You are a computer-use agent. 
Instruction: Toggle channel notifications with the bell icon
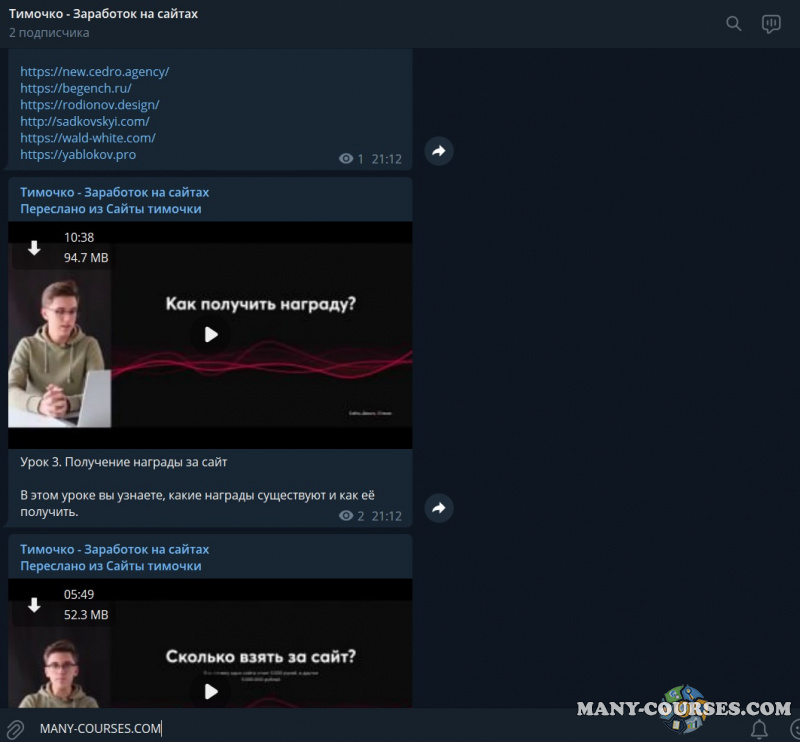[759, 729]
